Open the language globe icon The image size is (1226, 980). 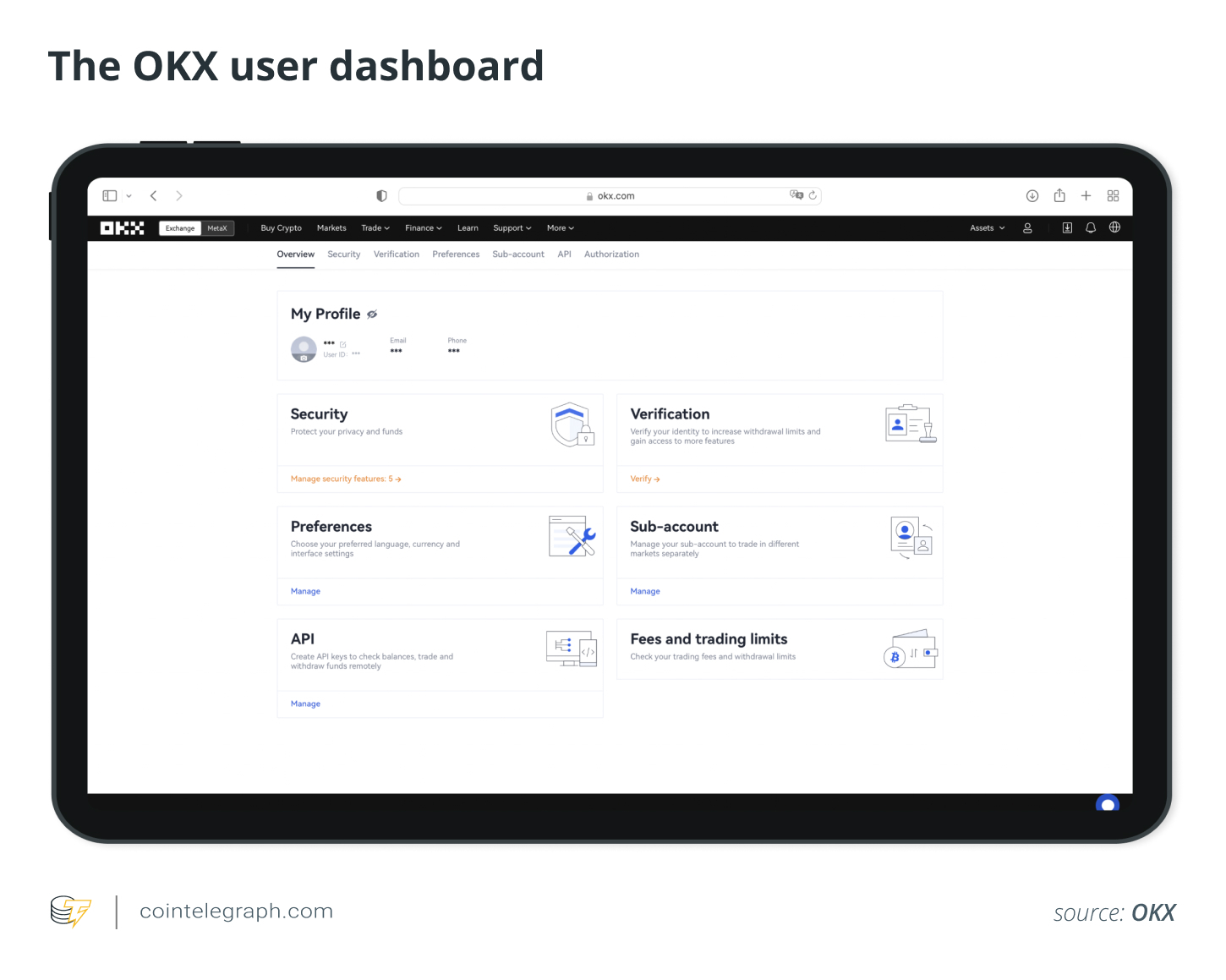tap(1115, 227)
